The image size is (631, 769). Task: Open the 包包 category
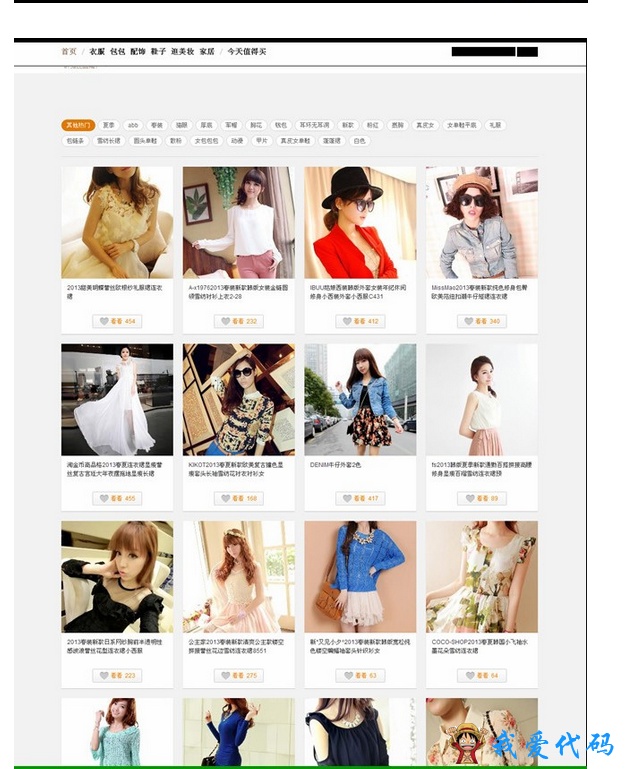(x=118, y=51)
